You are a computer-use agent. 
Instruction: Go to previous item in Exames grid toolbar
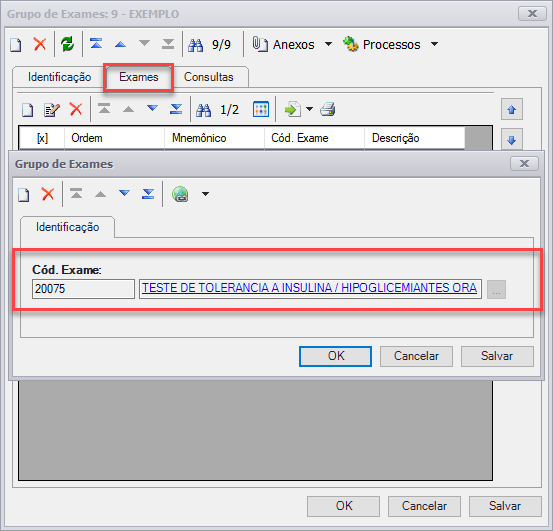tap(128, 109)
